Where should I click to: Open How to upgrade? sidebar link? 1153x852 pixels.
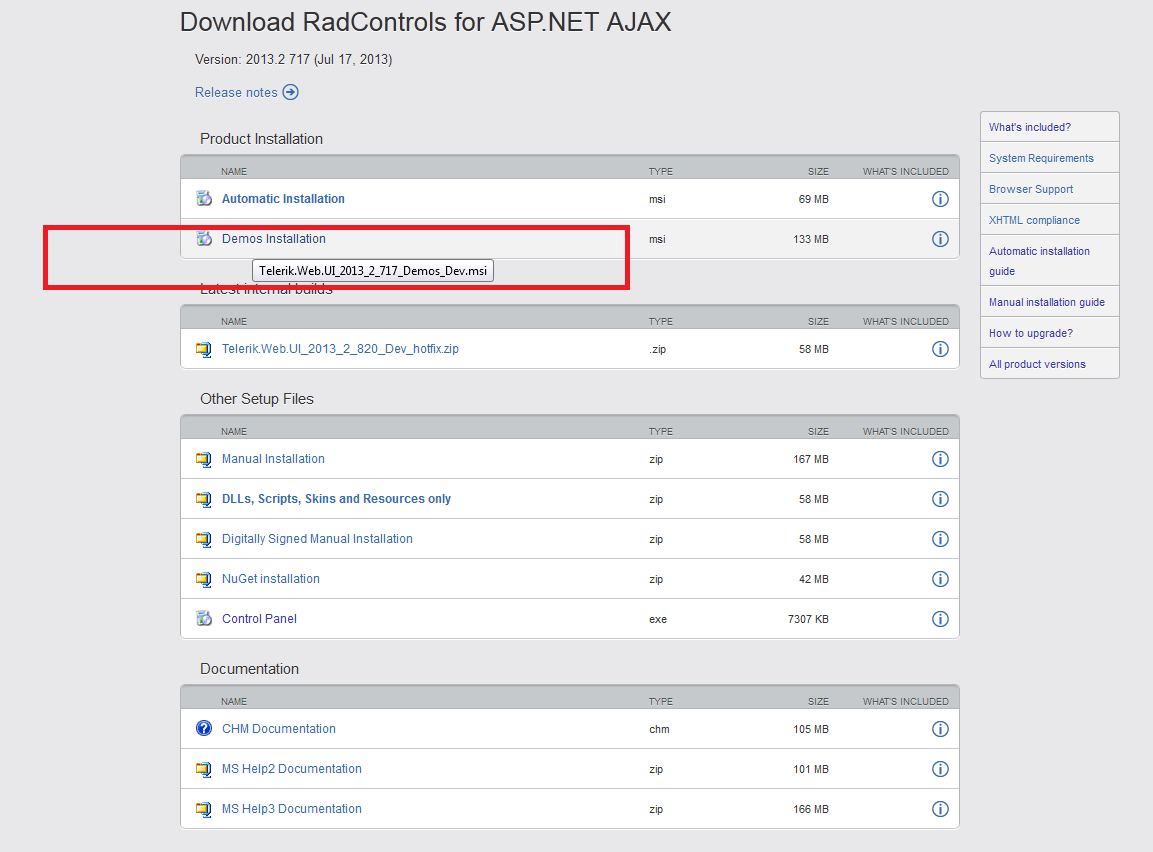coord(1030,333)
